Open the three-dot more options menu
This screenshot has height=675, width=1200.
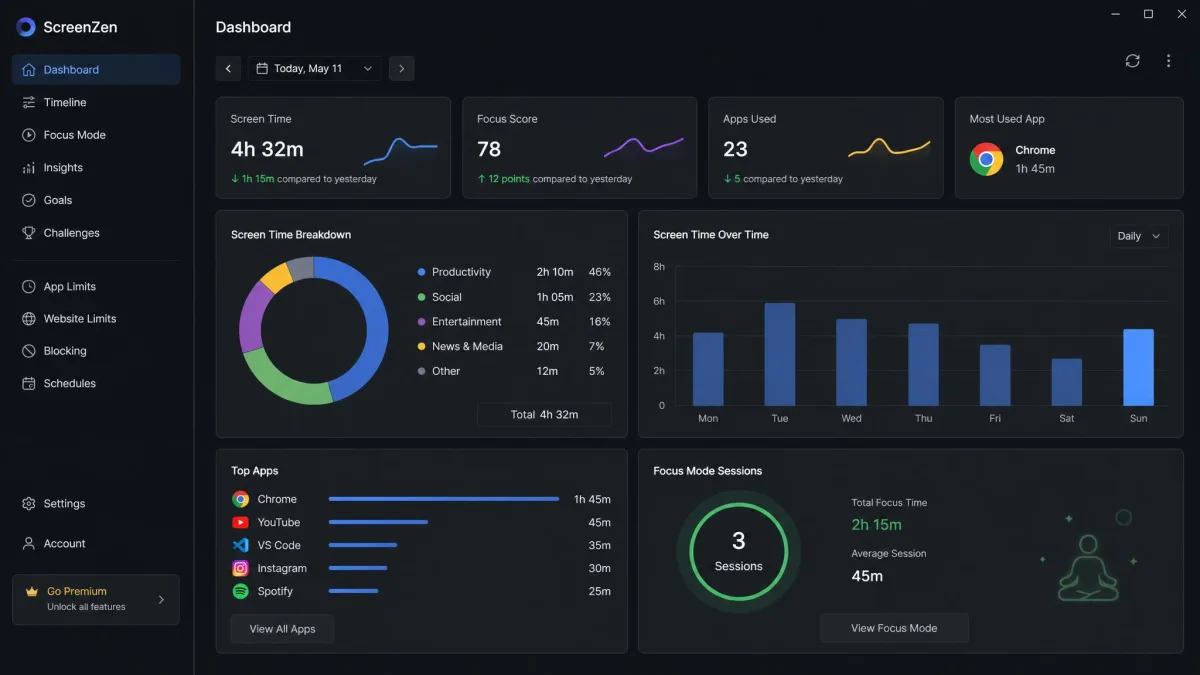1168,61
